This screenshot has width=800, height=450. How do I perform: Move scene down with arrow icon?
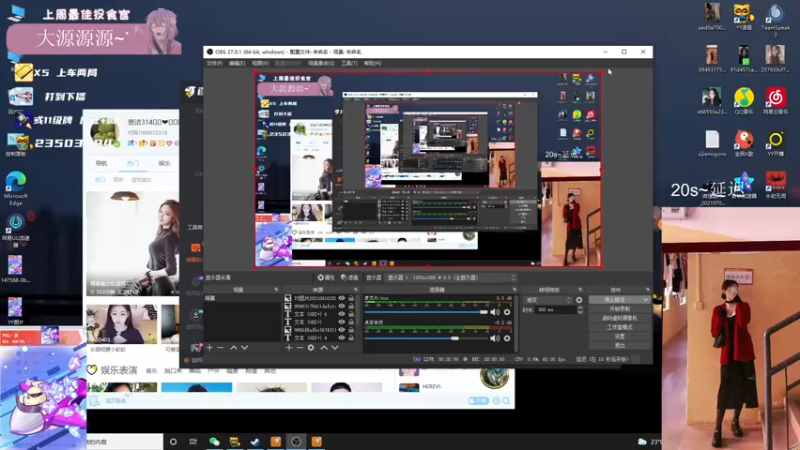(244, 347)
